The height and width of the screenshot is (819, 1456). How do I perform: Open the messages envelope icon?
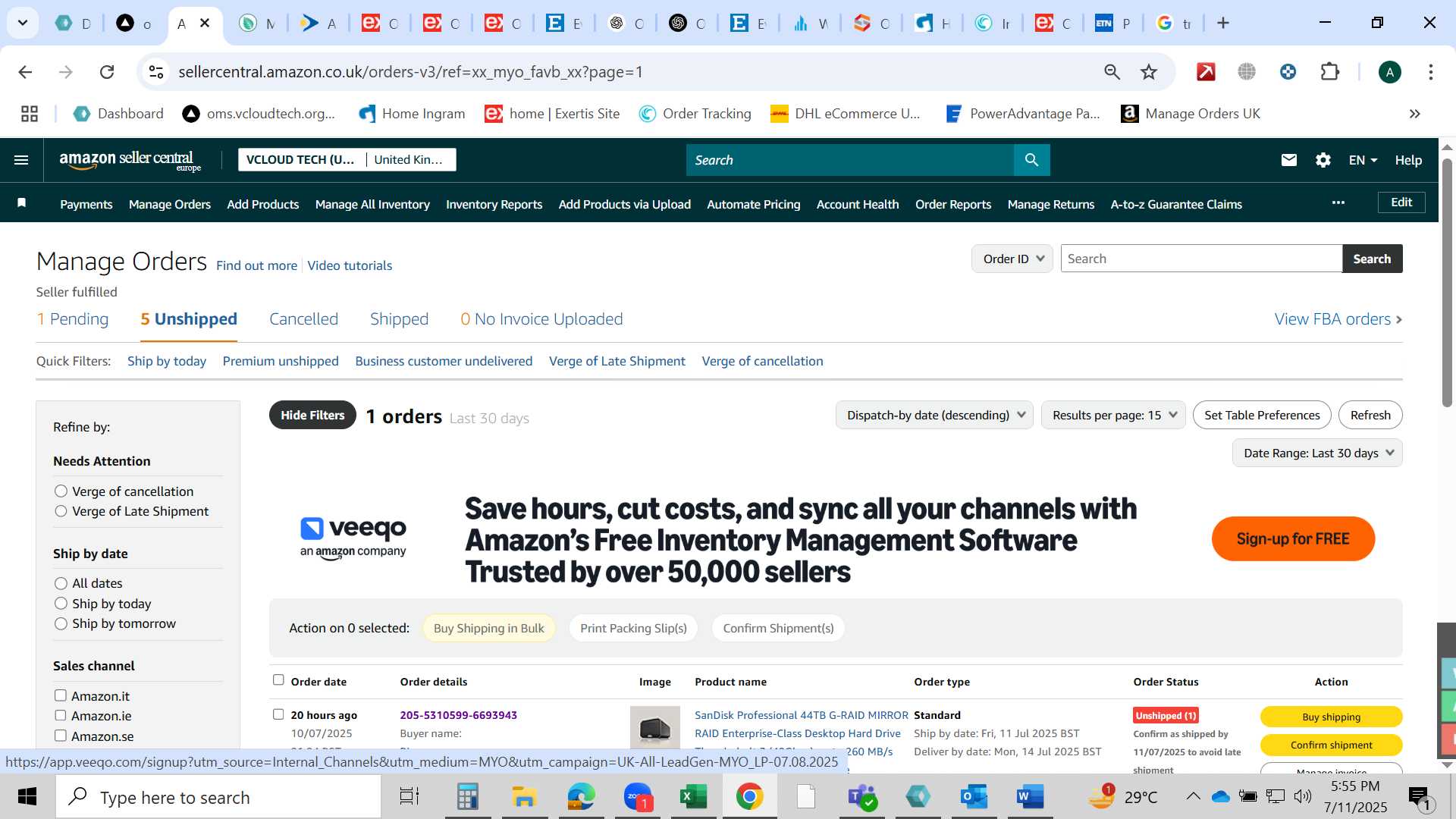coord(1289,160)
